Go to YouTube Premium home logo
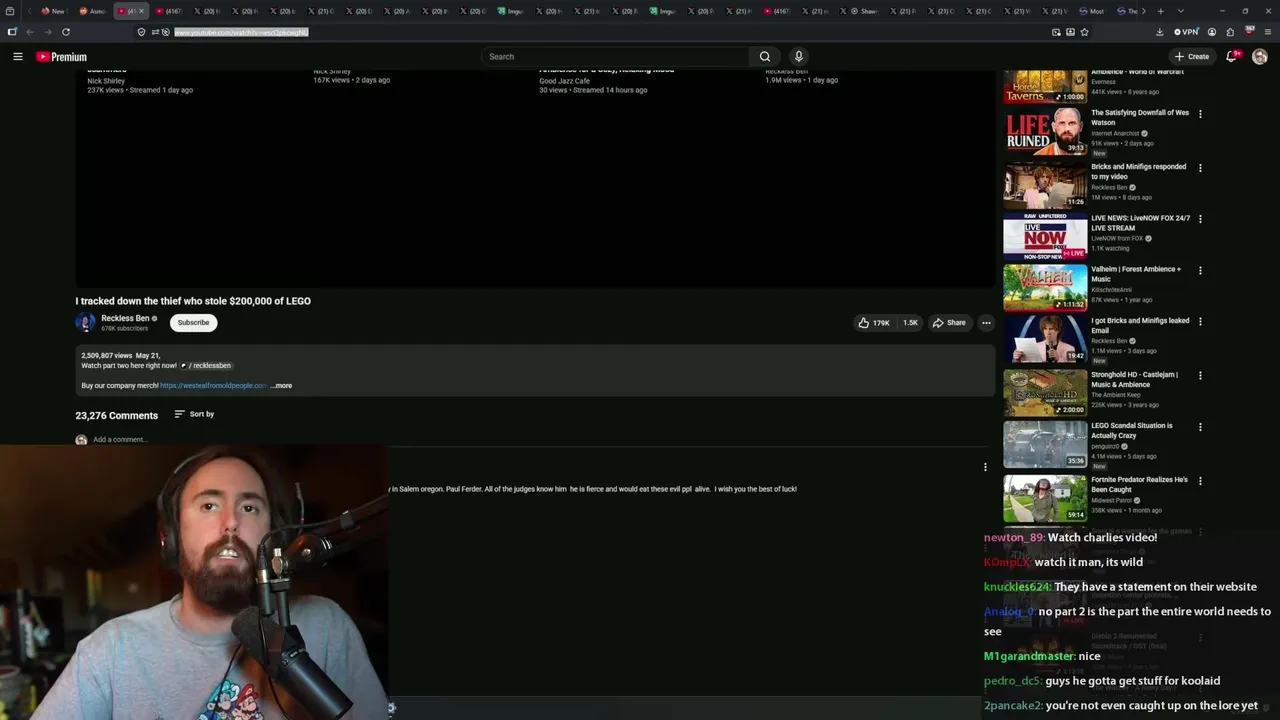This screenshot has height=720, width=1280. (62, 57)
